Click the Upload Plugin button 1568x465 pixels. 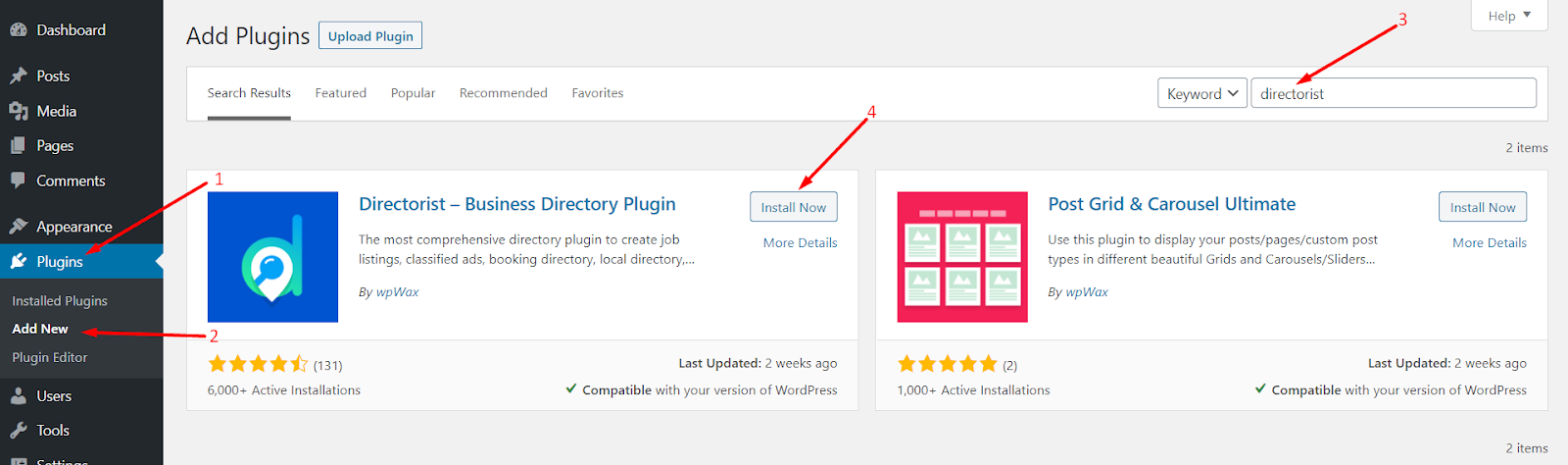coord(370,36)
